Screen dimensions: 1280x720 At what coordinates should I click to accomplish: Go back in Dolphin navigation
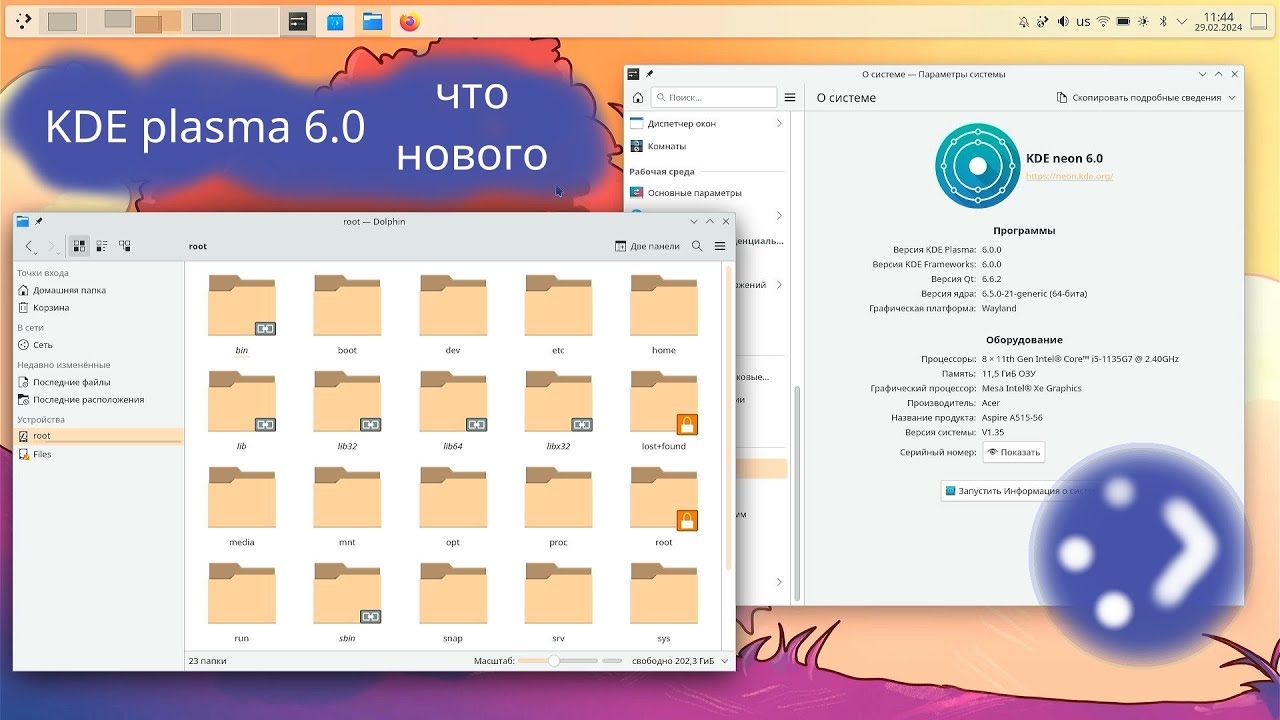click(30, 246)
